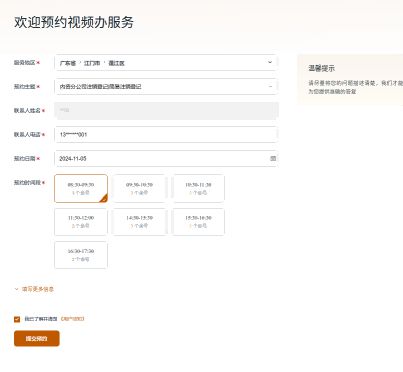The width and height of the screenshot is (403, 372).
Task: Select the 15:30-16:30 time slot
Action: [198, 222]
